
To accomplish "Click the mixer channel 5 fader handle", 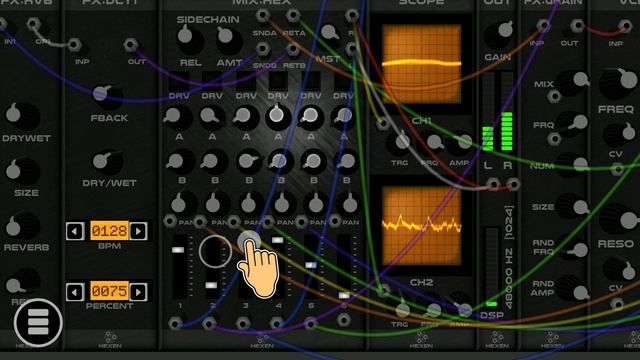I will (311, 265).
